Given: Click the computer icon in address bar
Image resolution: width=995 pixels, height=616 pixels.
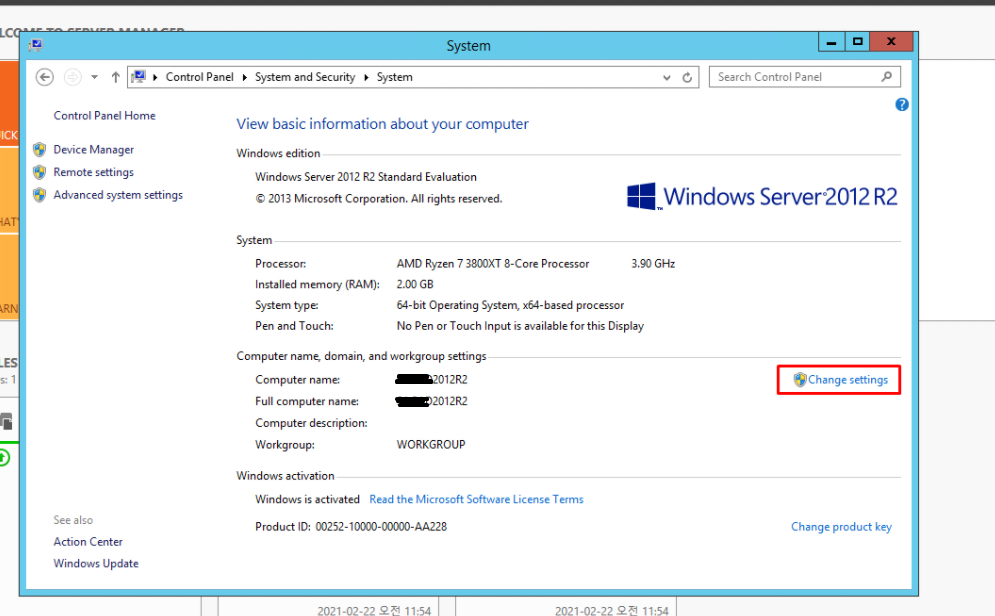Looking at the screenshot, I should click(x=138, y=77).
